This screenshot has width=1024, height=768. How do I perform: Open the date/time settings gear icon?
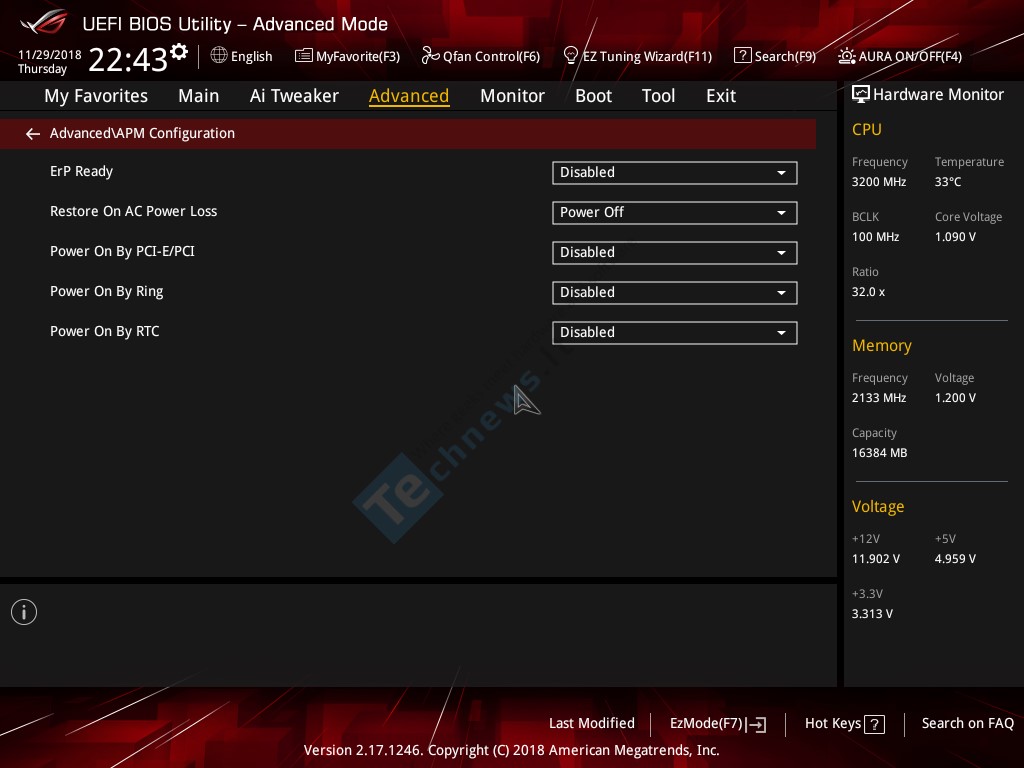[178, 51]
